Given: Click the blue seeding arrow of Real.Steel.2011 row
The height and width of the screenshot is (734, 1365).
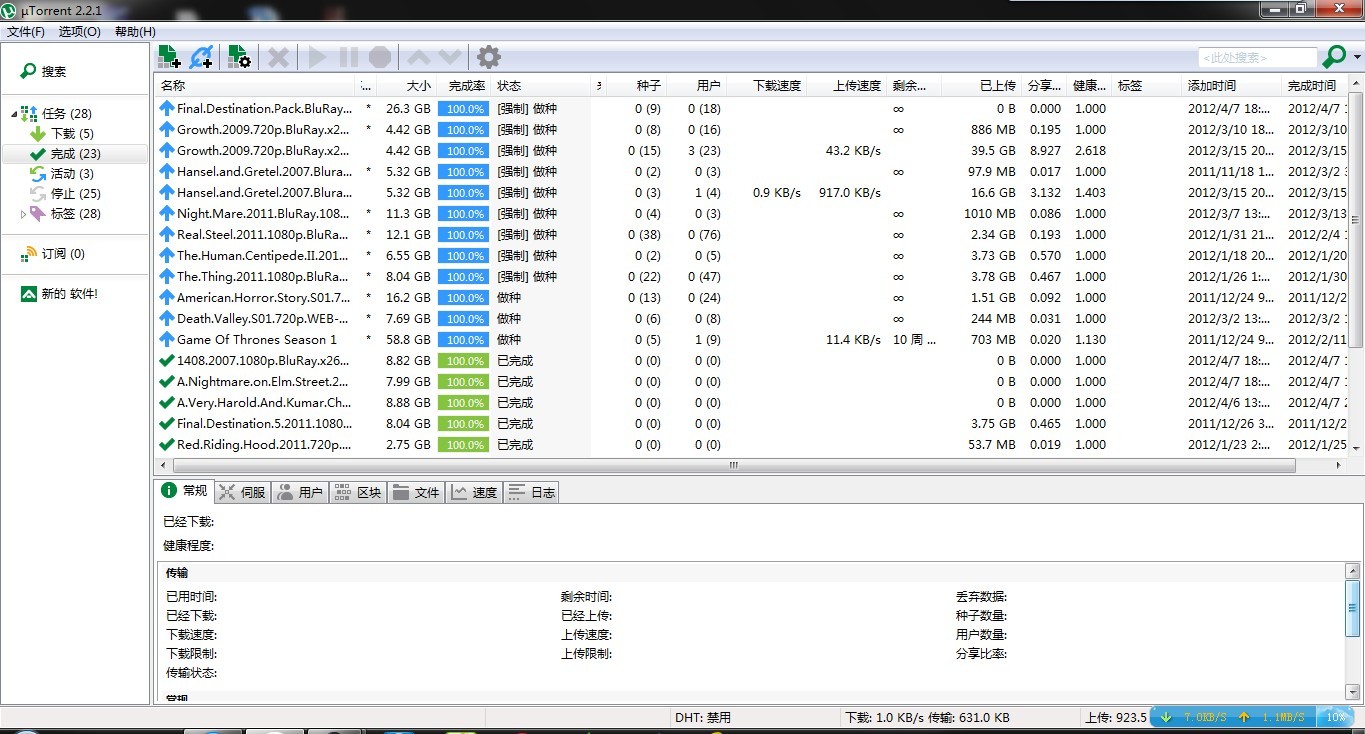Looking at the screenshot, I should (x=167, y=234).
